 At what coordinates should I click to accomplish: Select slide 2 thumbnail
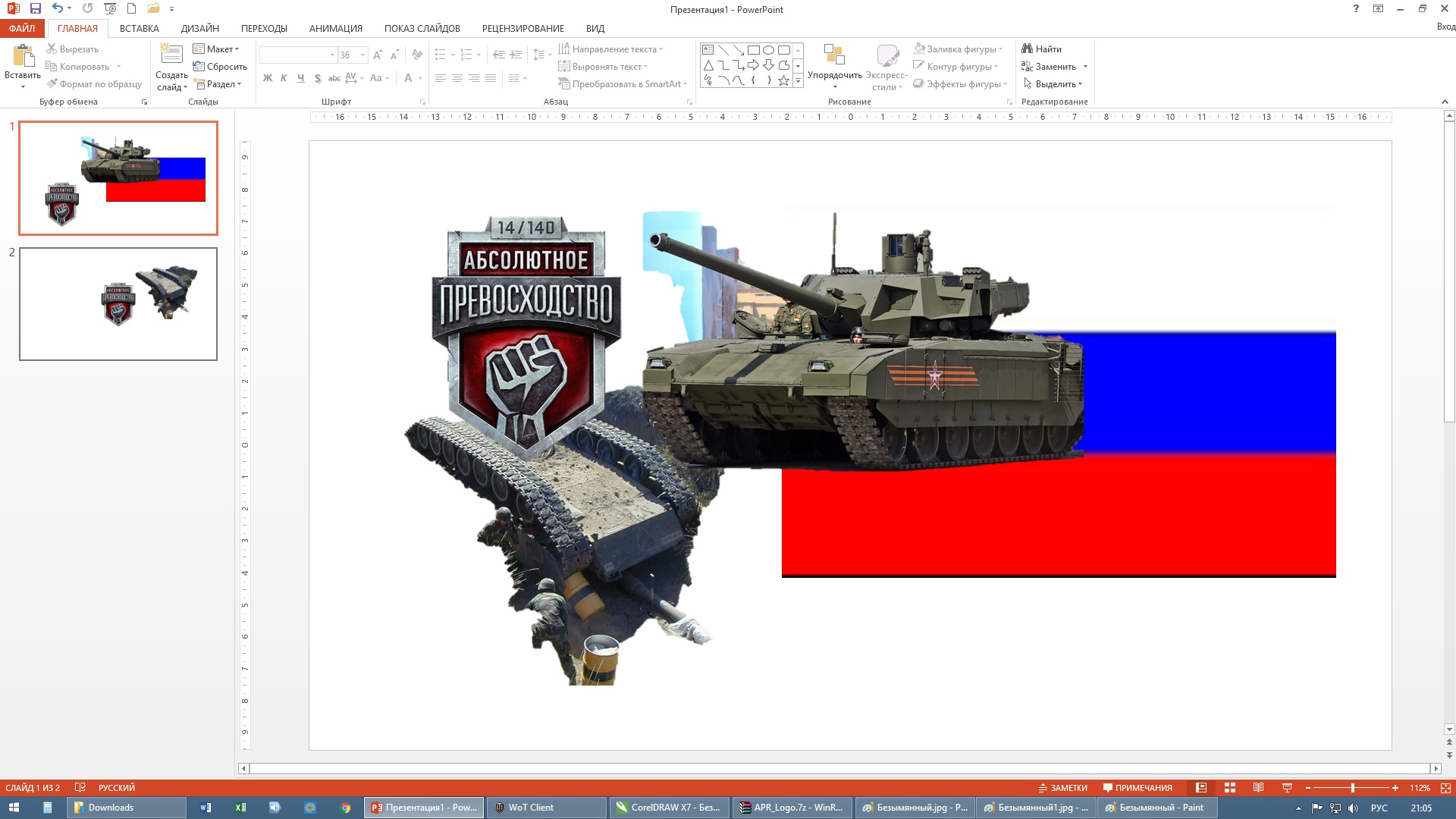pos(118,303)
